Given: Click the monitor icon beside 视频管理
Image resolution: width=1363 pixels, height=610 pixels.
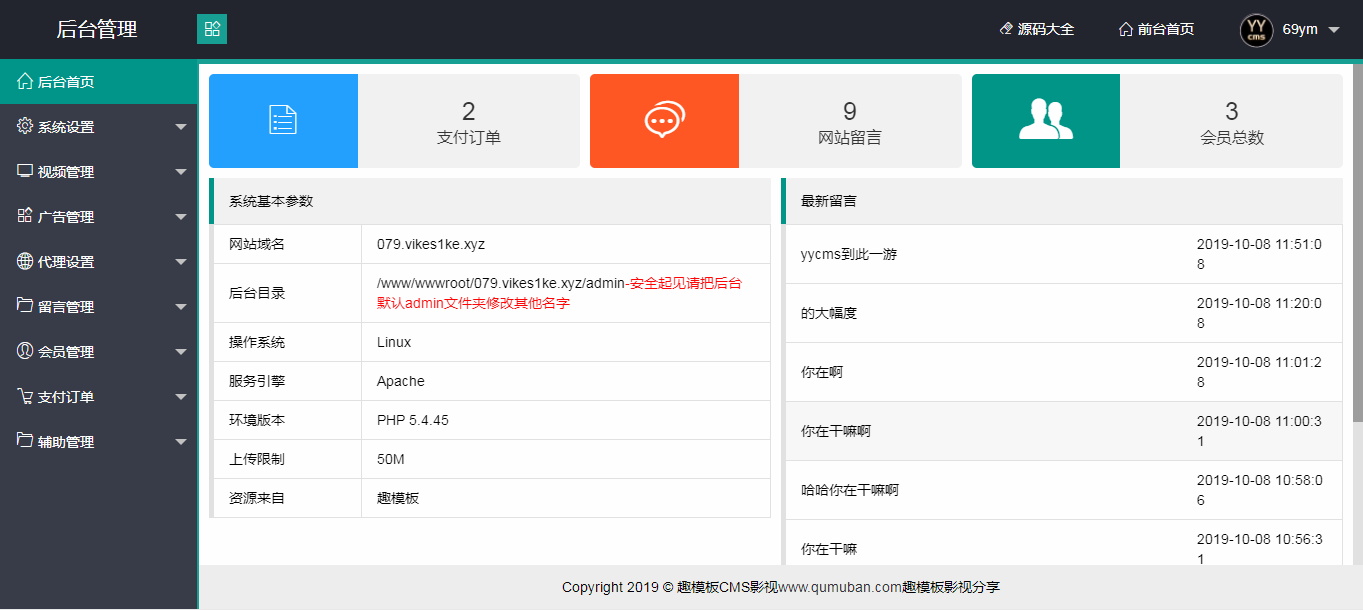Looking at the screenshot, I should 25,172.
